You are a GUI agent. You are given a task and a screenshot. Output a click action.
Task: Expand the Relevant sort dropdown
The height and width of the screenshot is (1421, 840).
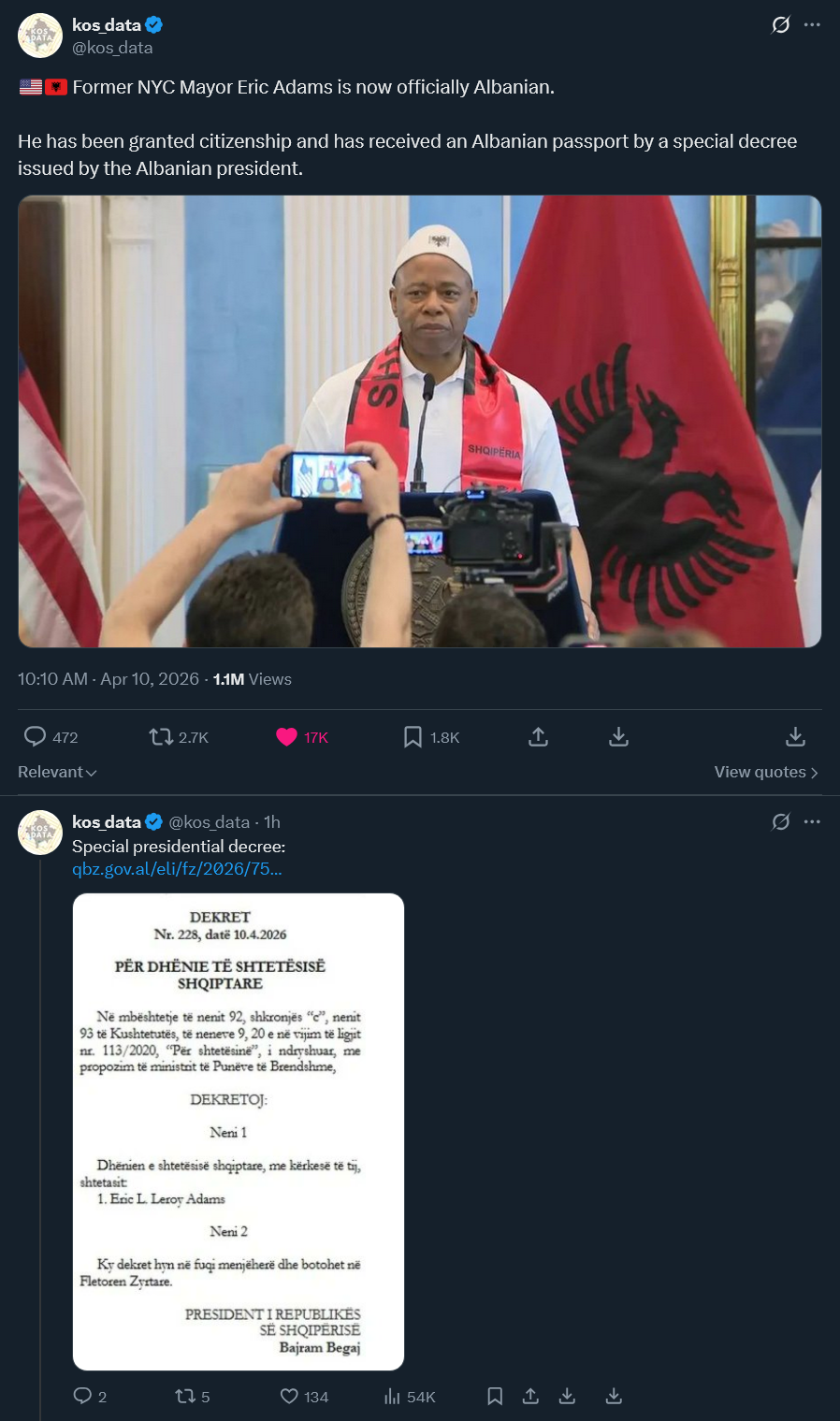57,773
